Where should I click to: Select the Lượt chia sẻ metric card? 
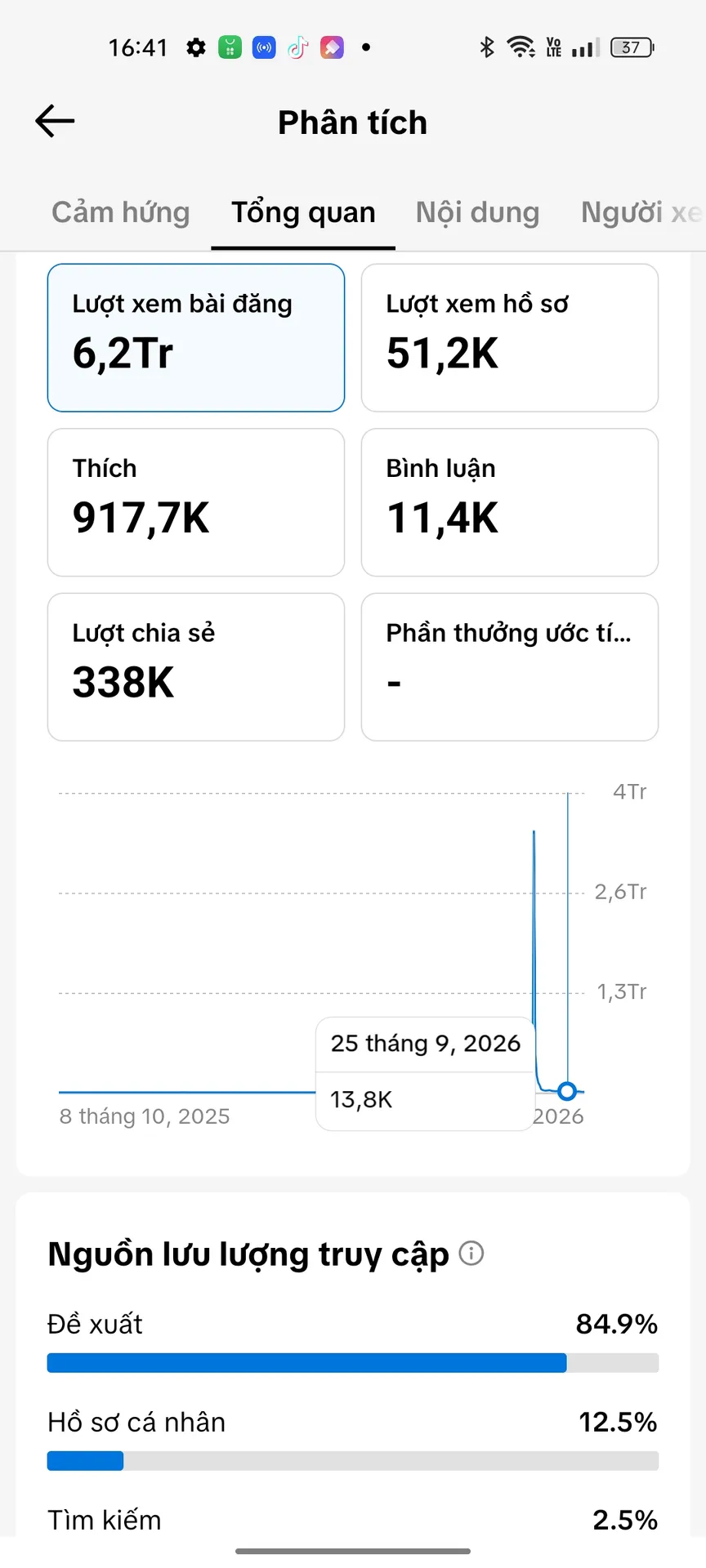(x=196, y=667)
